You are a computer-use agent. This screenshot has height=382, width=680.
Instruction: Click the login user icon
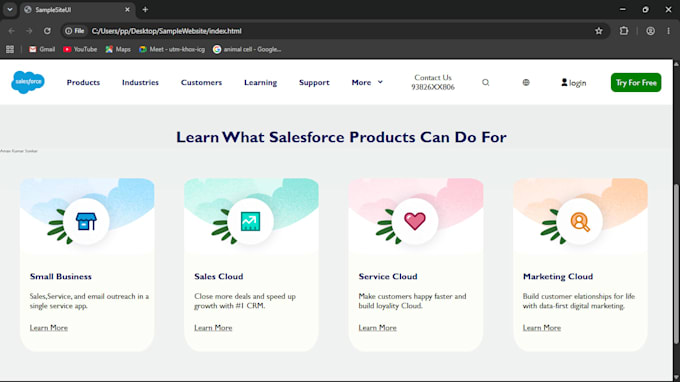coord(564,82)
